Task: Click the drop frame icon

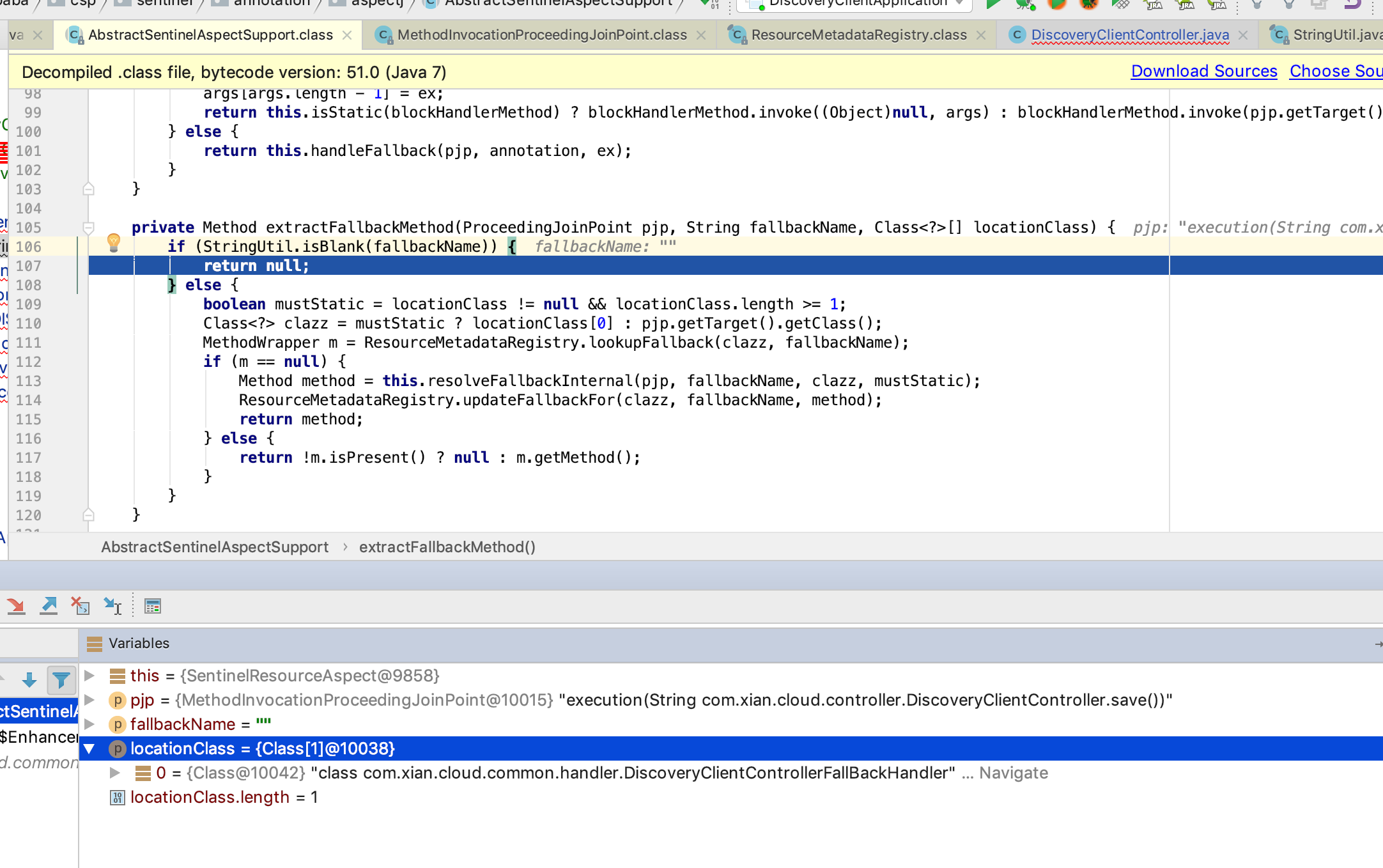Action: [81, 606]
